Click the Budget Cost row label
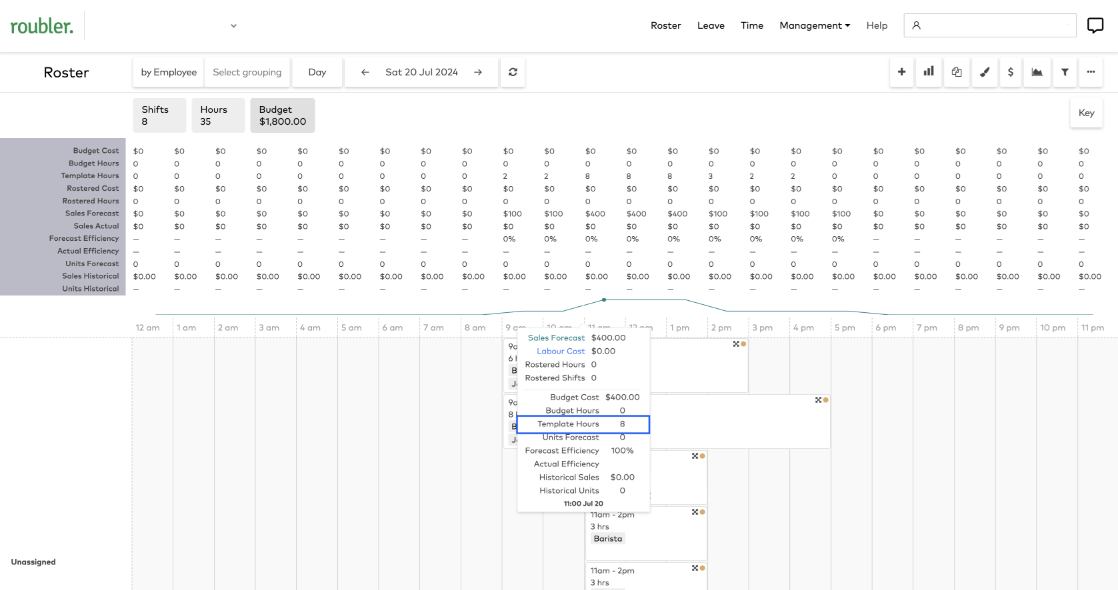Image resolution: width=1118 pixels, height=590 pixels. 96,151
